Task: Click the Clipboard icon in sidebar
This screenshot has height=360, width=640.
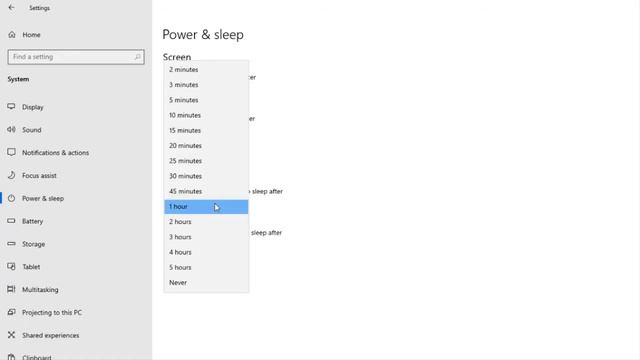Action: pyautogui.click(x=11, y=357)
